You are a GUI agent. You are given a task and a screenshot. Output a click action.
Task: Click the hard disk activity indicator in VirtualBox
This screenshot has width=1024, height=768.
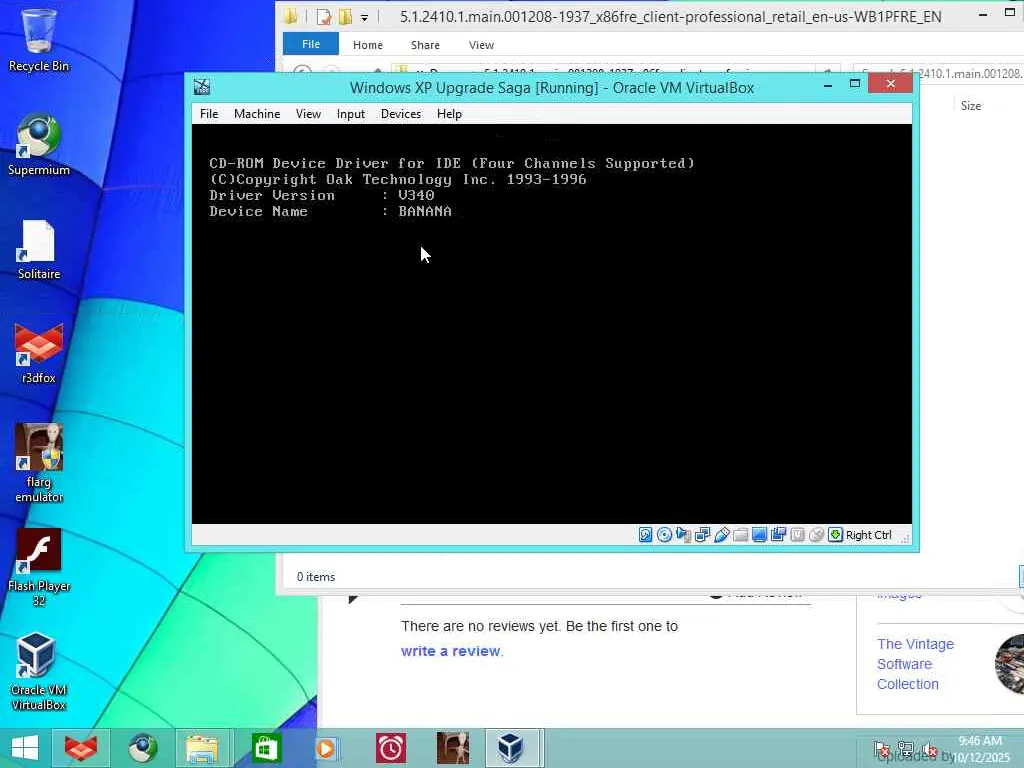(645, 535)
